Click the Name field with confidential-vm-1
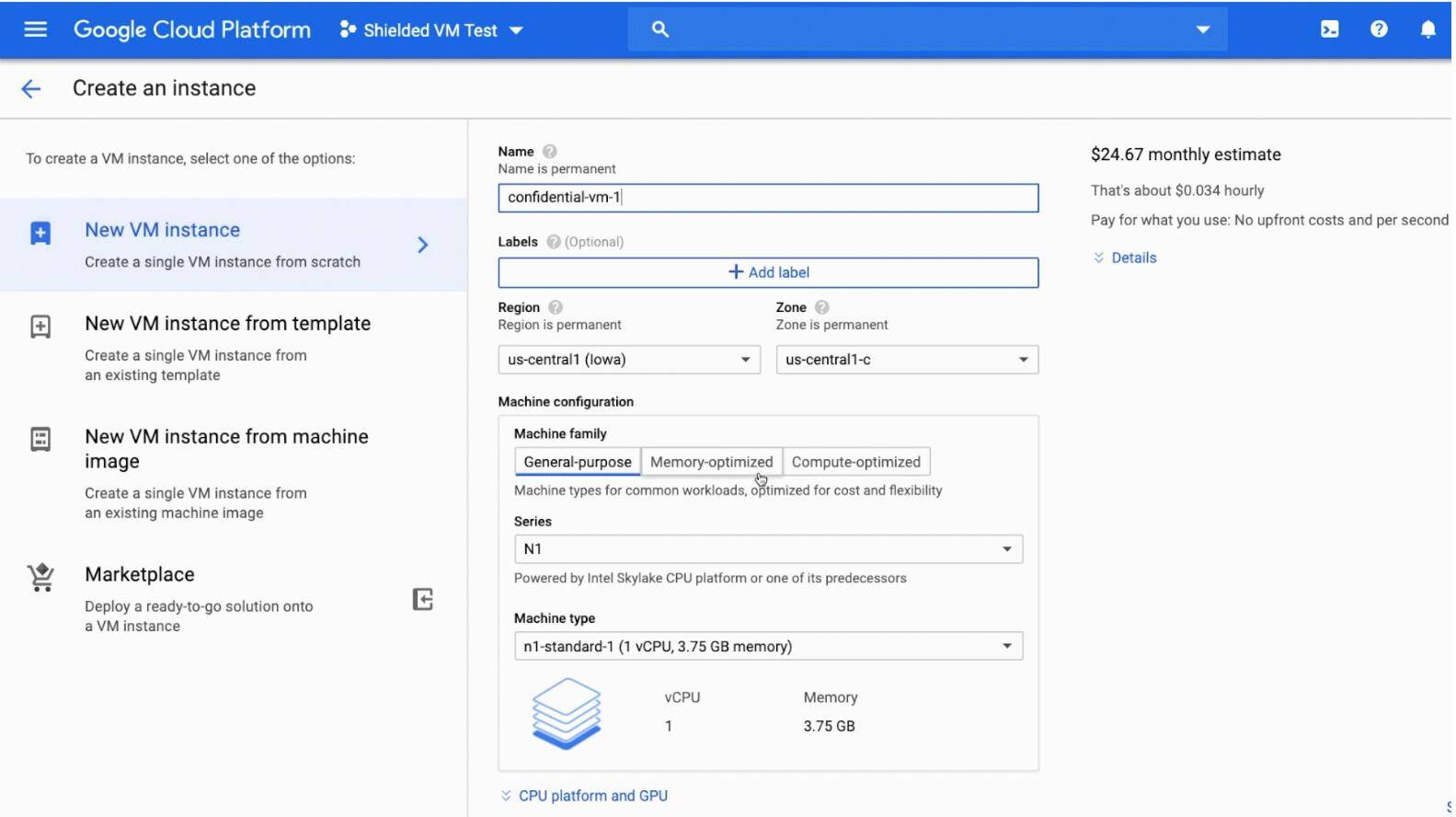 tap(768, 198)
